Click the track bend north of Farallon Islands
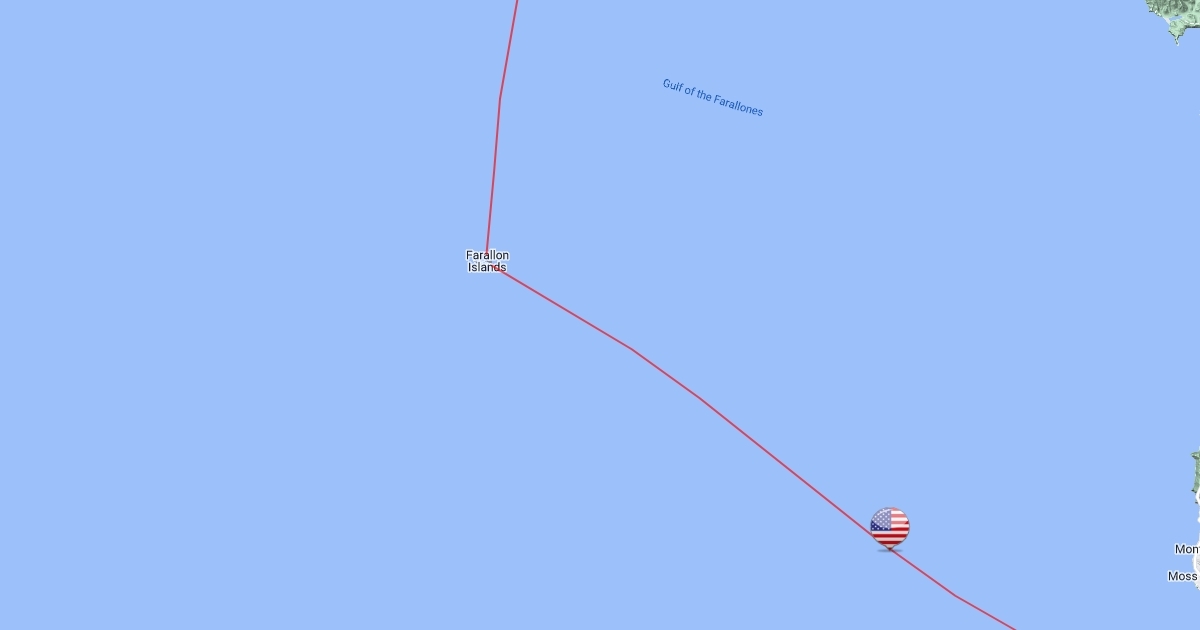This screenshot has height=630, width=1200. 500,98
